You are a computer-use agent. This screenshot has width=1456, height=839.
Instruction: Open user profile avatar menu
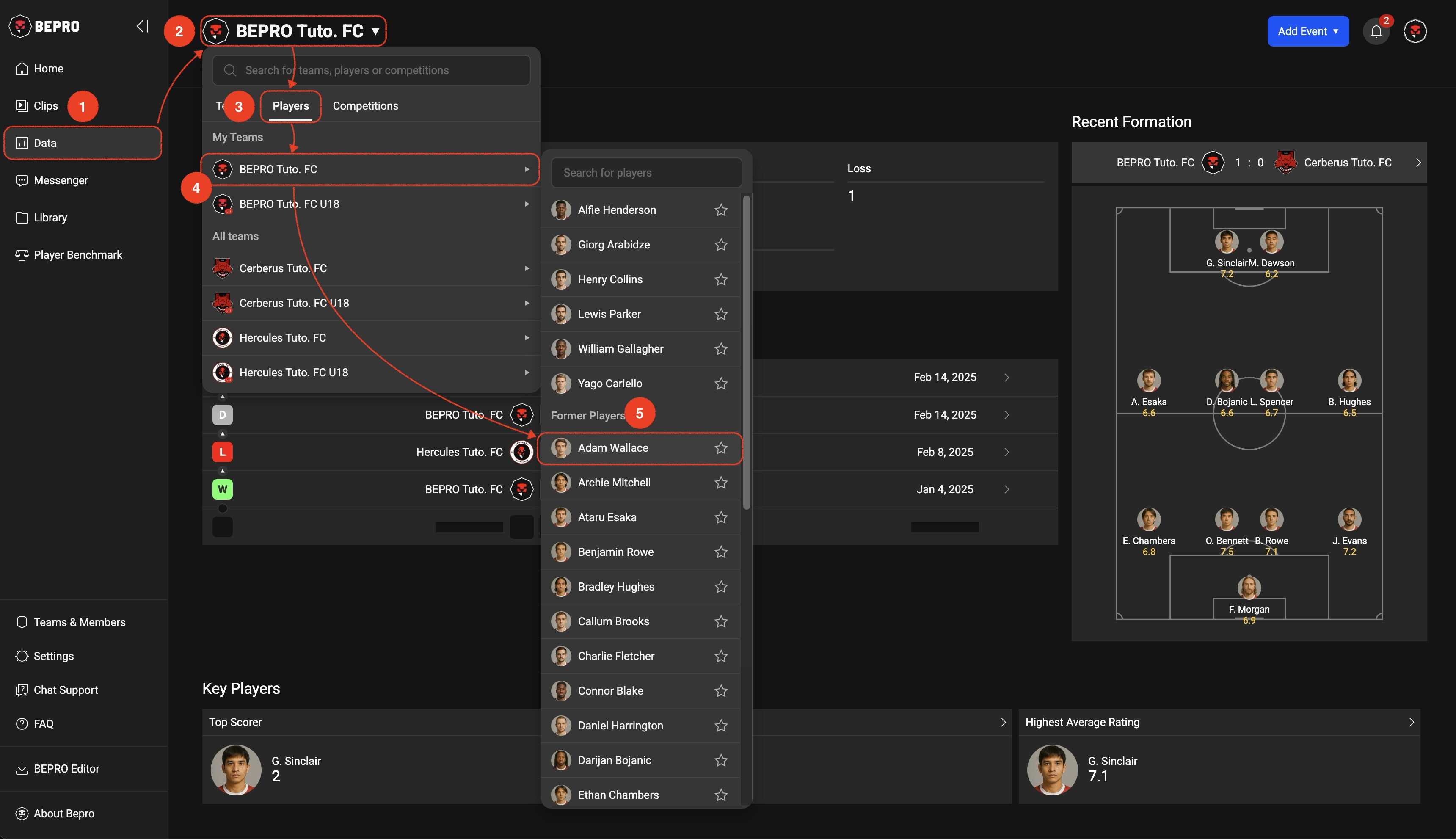(1415, 31)
